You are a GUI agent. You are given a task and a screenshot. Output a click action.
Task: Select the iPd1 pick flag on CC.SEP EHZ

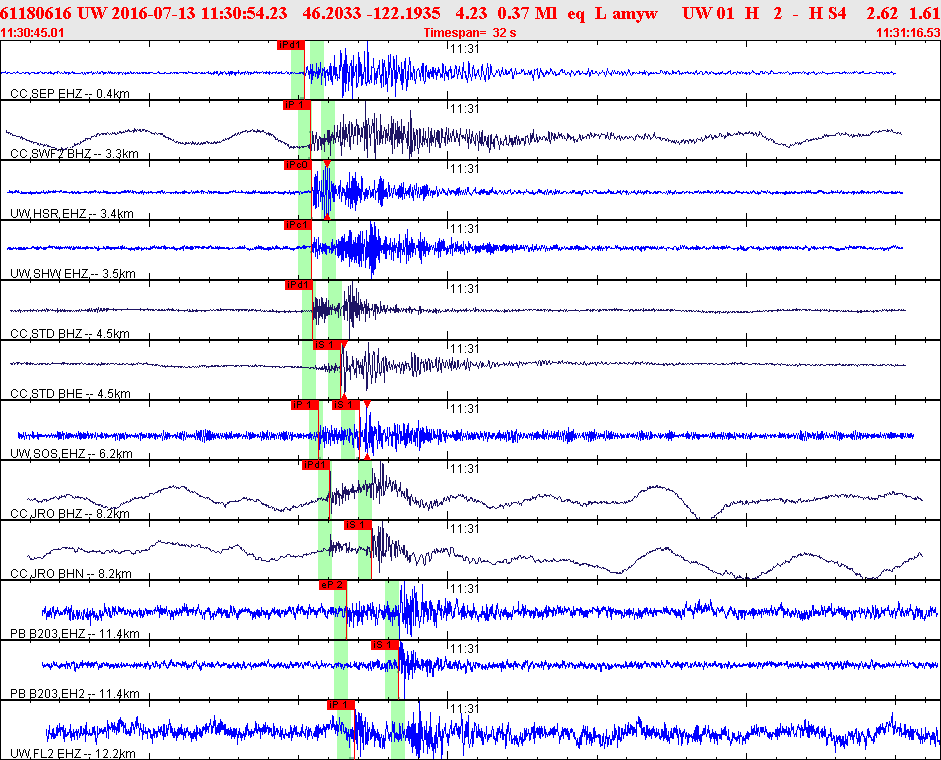pyautogui.click(x=291, y=45)
